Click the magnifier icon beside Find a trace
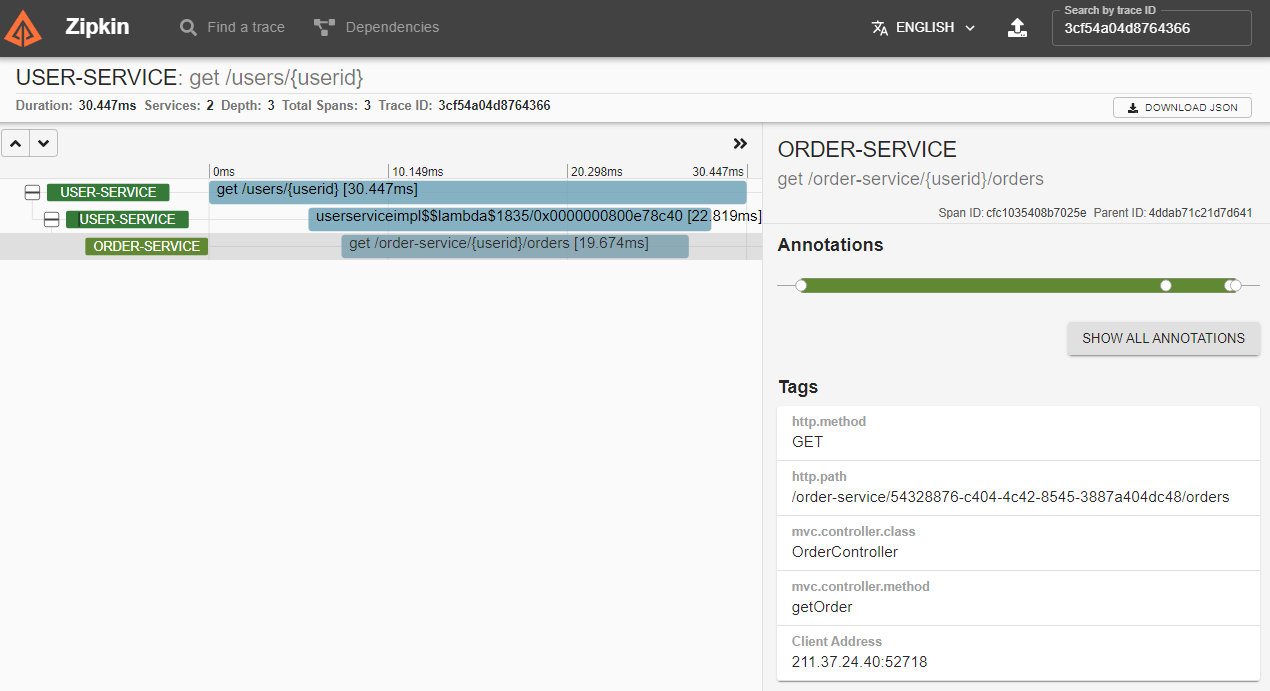Viewport: 1270px width, 691px height. [x=188, y=28]
